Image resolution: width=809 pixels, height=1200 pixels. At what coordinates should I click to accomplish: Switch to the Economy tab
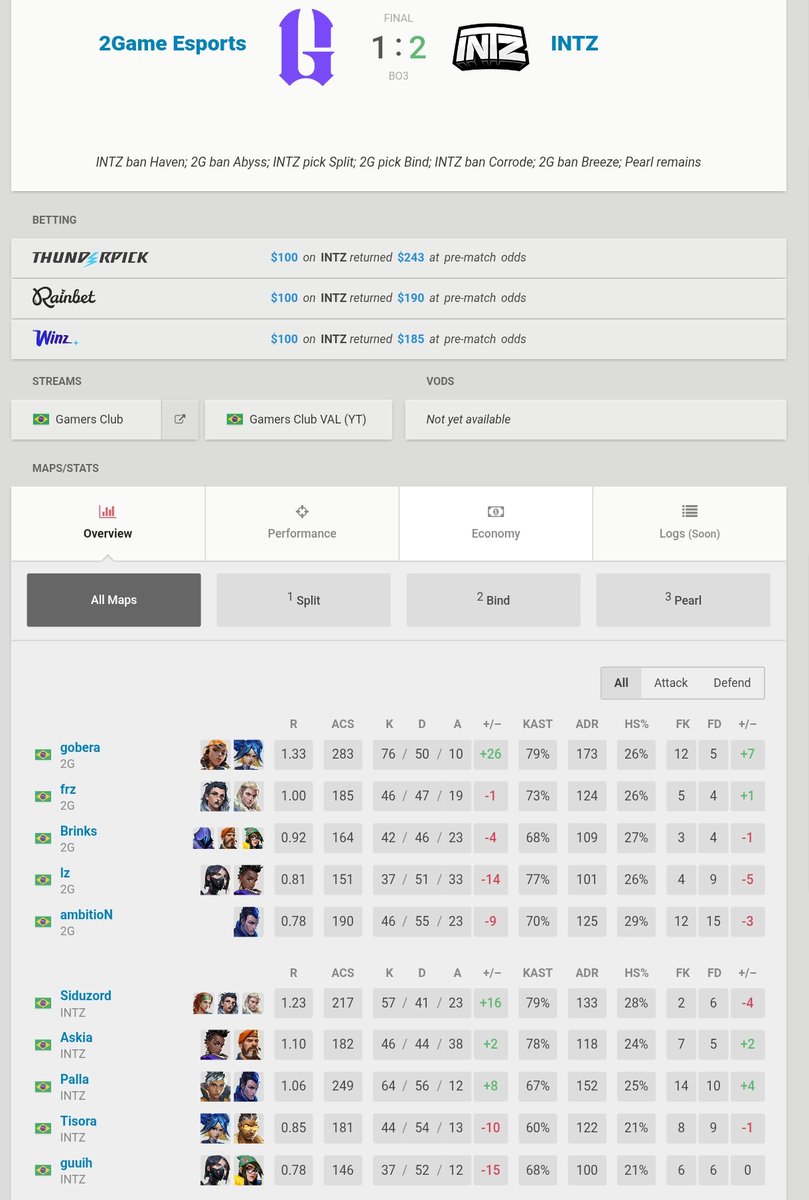[x=496, y=524]
